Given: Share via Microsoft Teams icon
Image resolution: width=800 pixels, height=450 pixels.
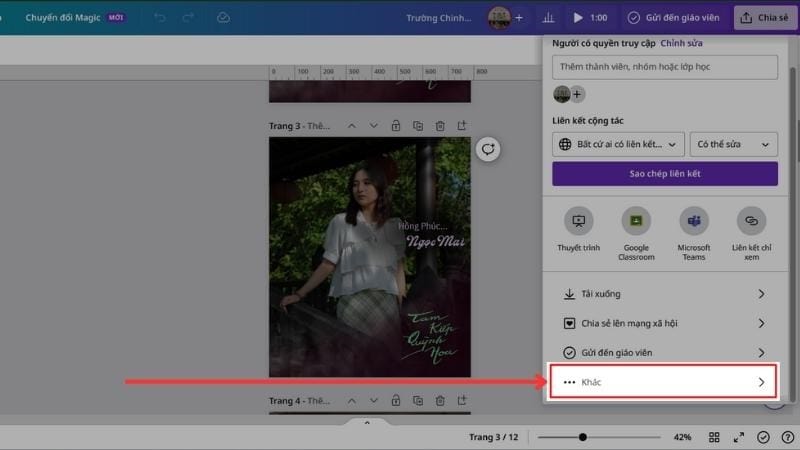Looking at the screenshot, I should coord(694,221).
